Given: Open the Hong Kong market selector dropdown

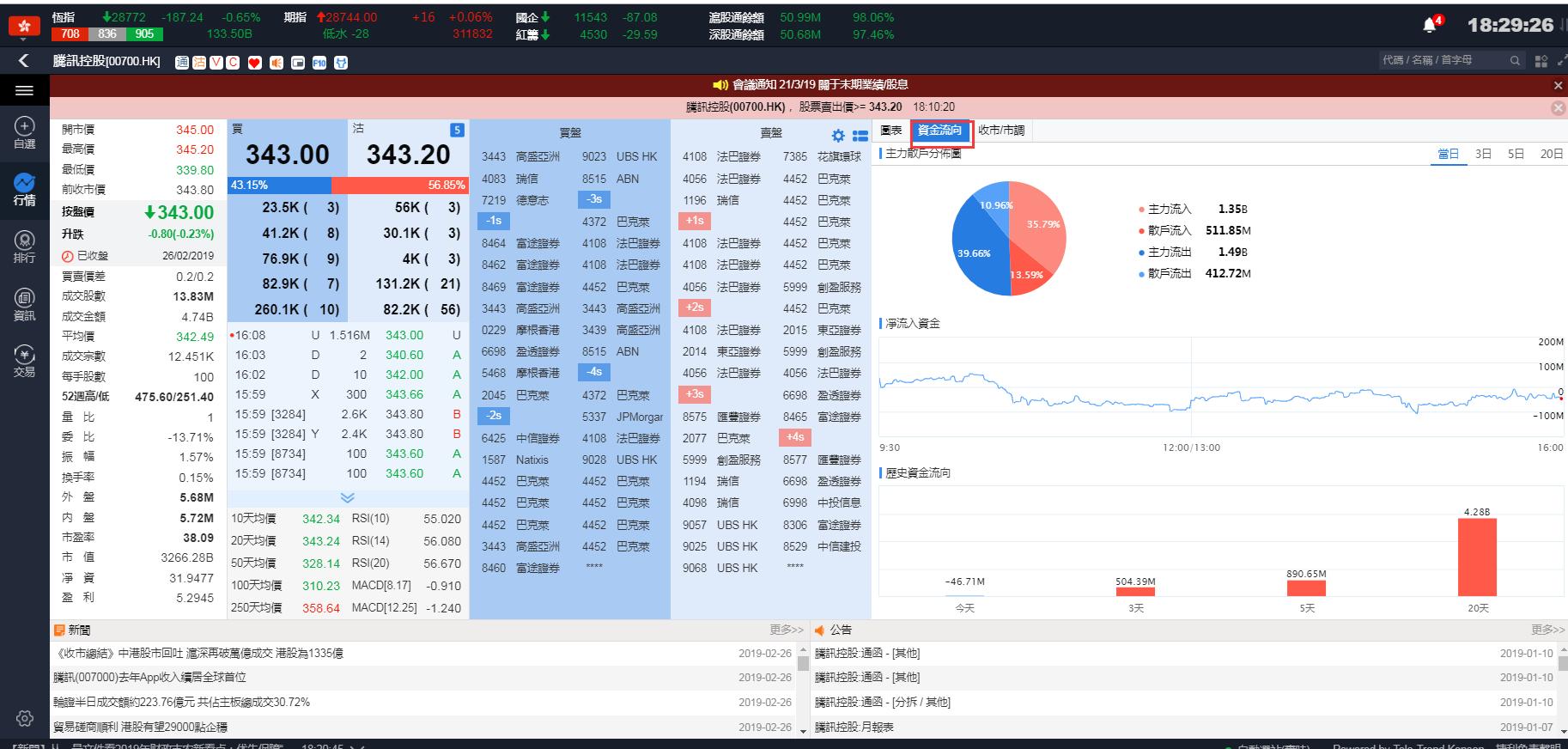Looking at the screenshot, I should coord(24,27).
